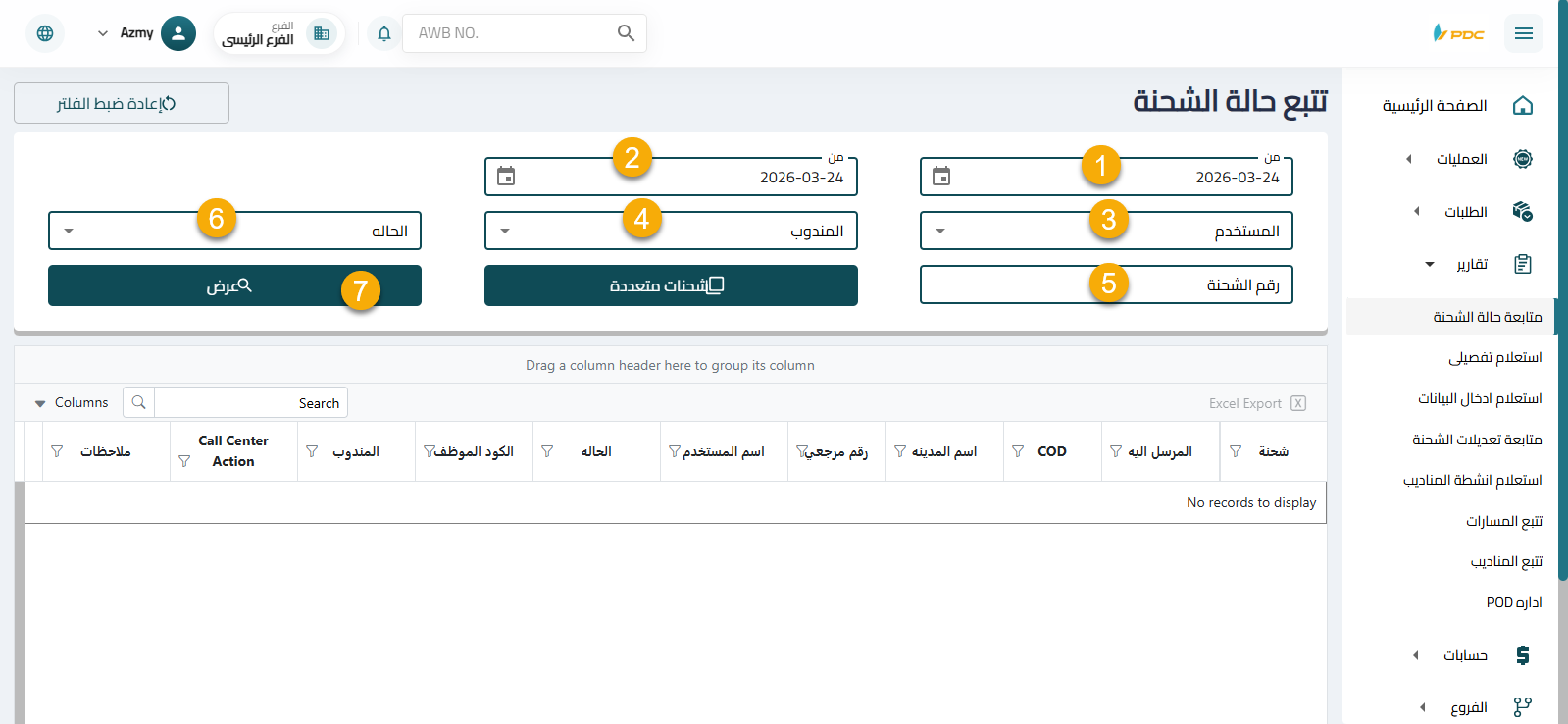Toggle the hamburger menu icon
The image size is (1568, 724).
pos(1524,33)
